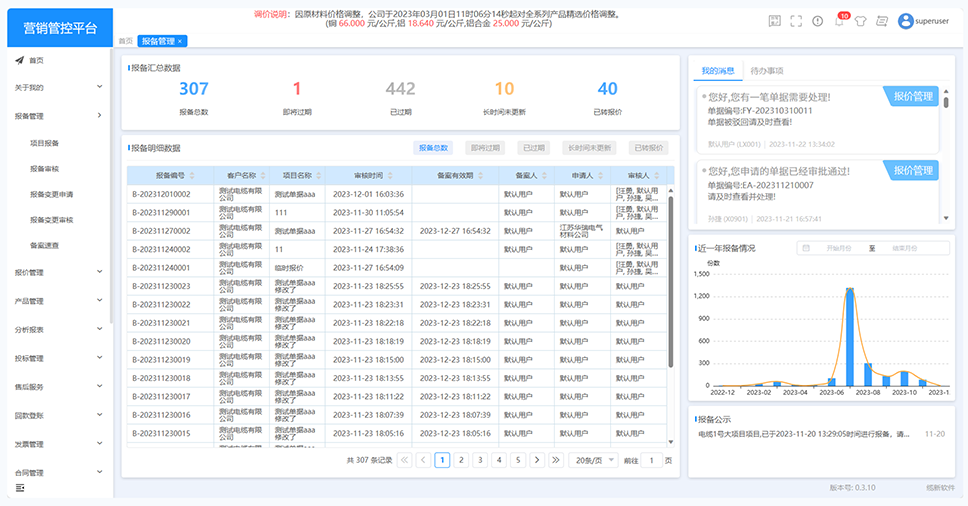The image size is (968, 506).
Task: Jump to first page with double-left arrow
Action: tap(404, 460)
